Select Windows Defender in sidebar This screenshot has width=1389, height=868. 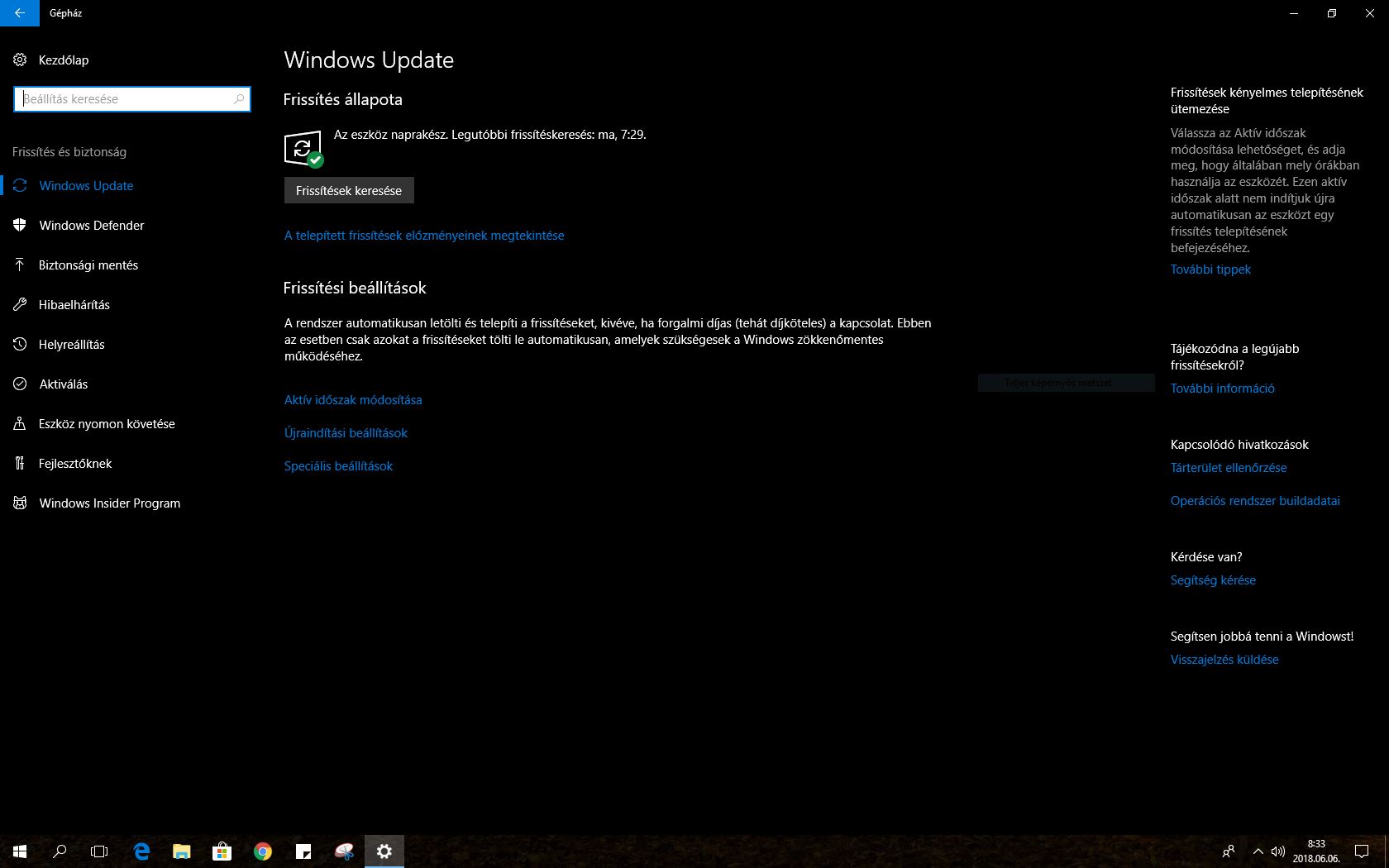(x=92, y=226)
